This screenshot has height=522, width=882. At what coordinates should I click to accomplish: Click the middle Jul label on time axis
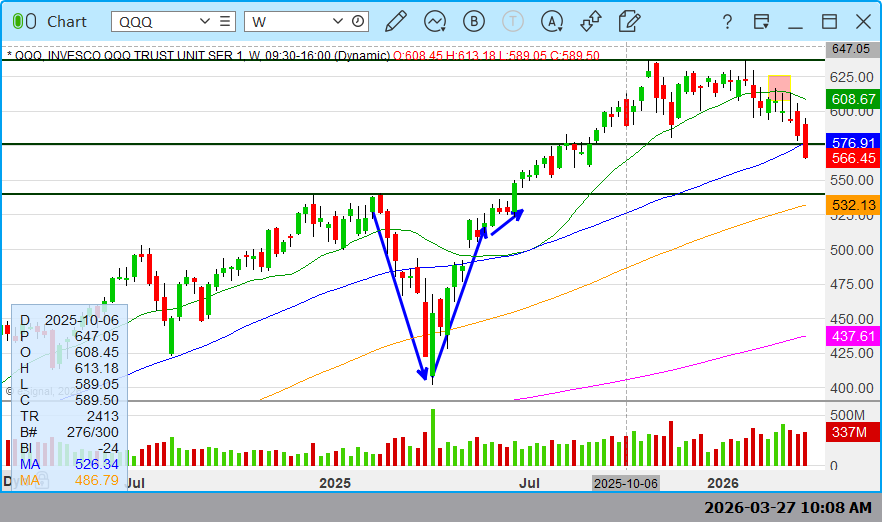tap(529, 483)
